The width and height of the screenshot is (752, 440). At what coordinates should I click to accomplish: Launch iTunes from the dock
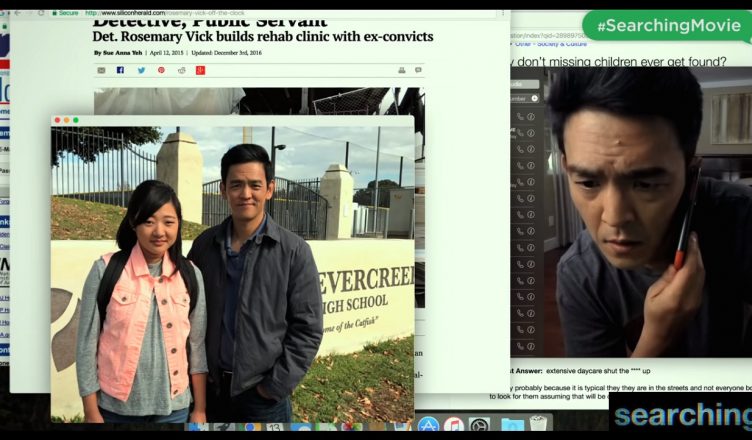454,426
